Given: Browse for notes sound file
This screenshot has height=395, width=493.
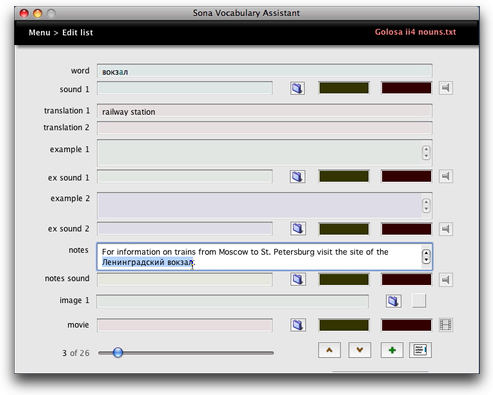Looking at the screenshot, I should (297, 279).
